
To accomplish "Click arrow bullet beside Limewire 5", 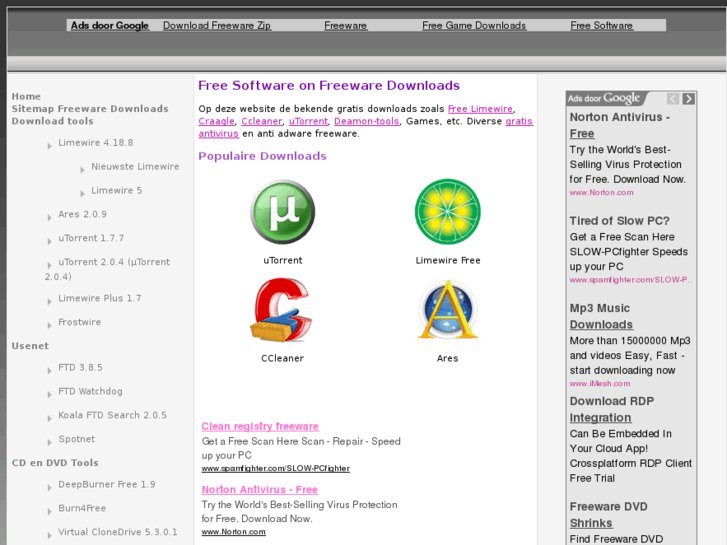I will (82, 194).
